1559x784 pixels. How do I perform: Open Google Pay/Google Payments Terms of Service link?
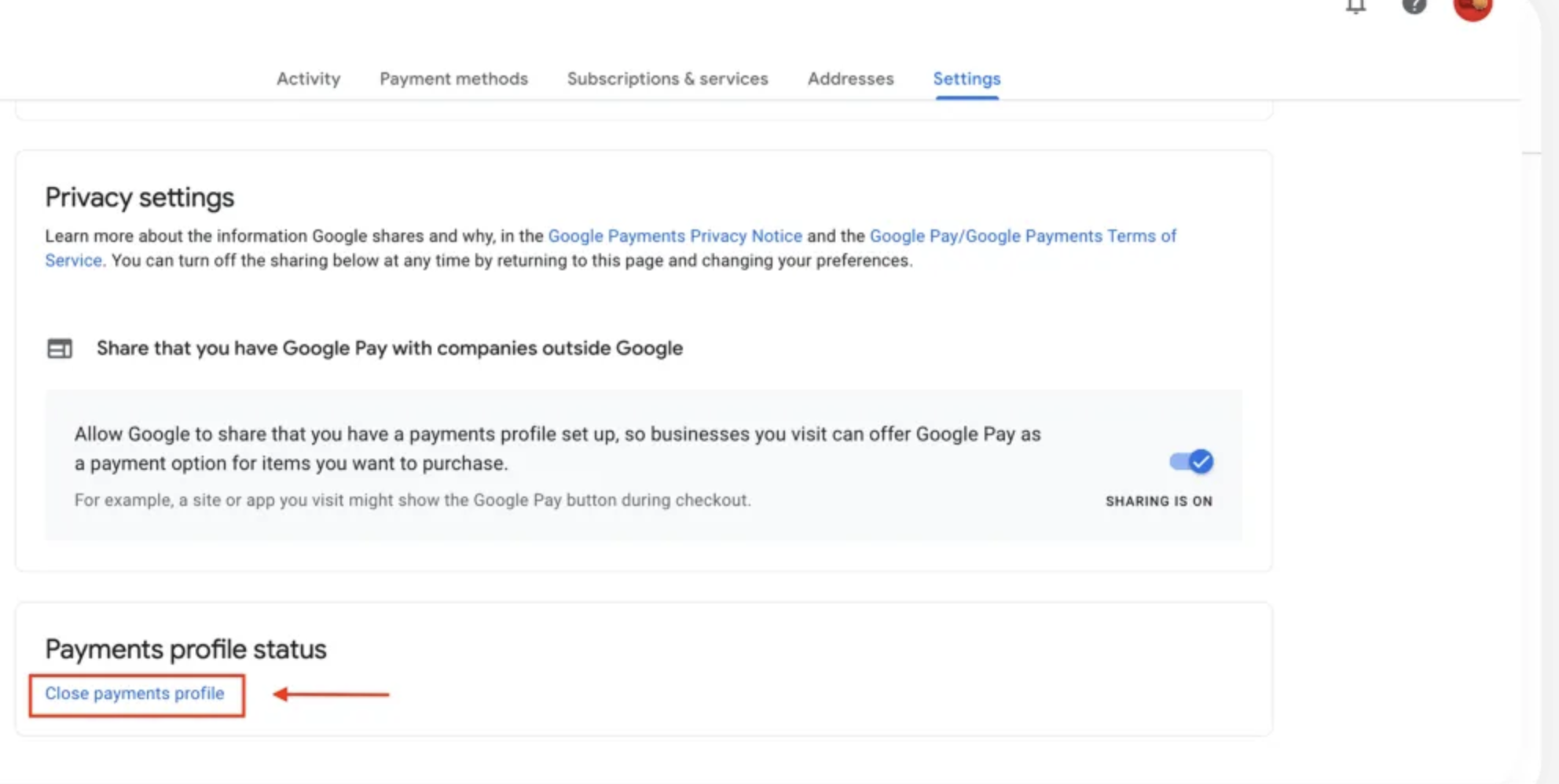(x=1022, y=236)
